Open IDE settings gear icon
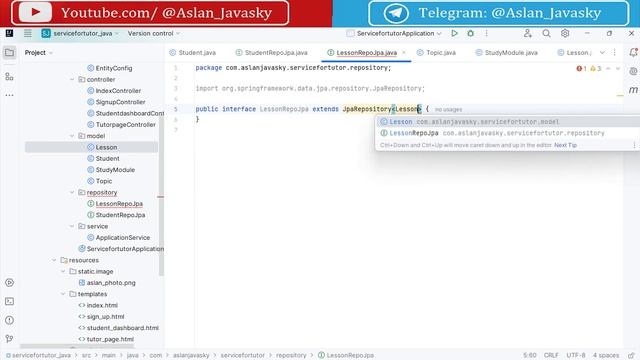Viewport: 640px width, 360px height. coord(565,33)
